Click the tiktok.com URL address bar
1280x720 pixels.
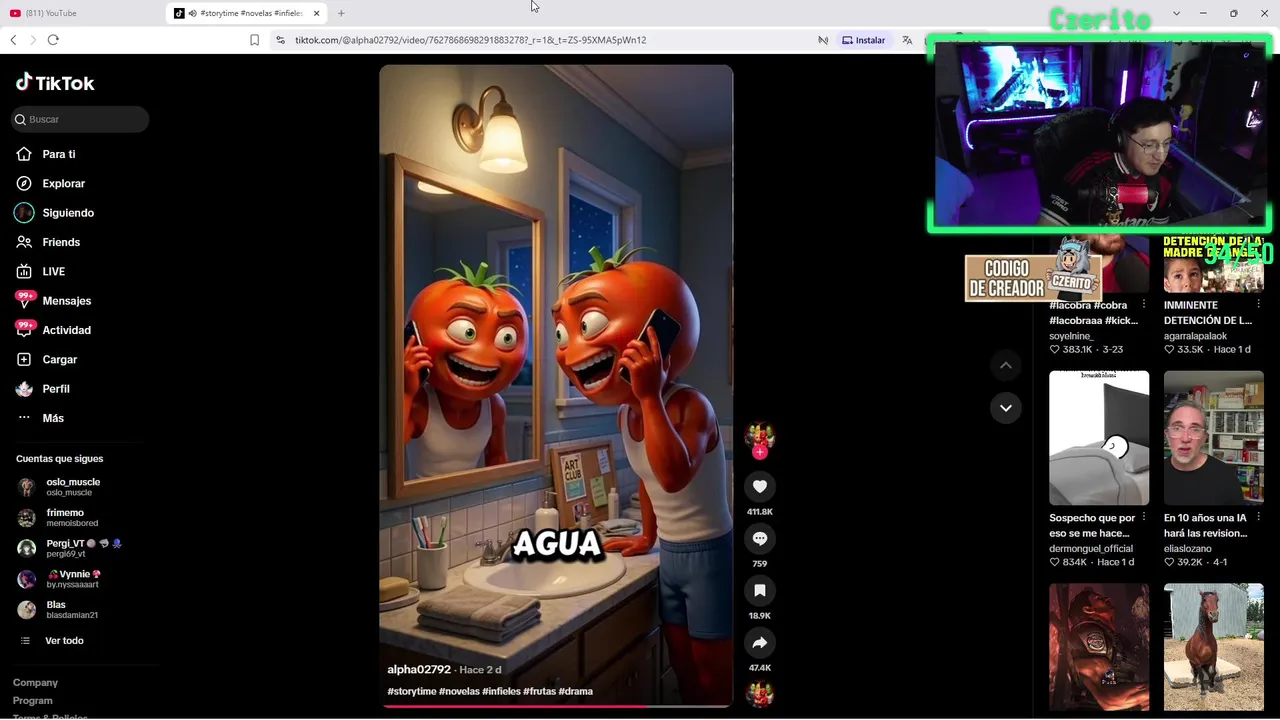(x=470, y=40)
